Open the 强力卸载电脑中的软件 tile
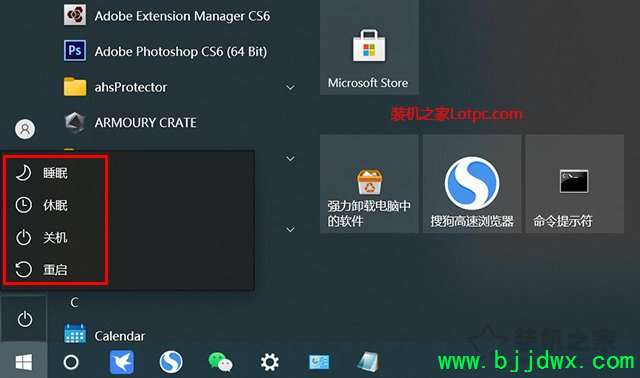Viewport: 640px width, 378px height. [x=369, y=184]
